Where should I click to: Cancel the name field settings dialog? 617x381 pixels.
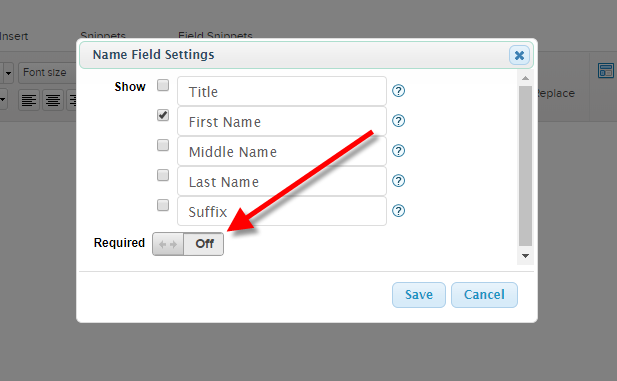(484, 295)
